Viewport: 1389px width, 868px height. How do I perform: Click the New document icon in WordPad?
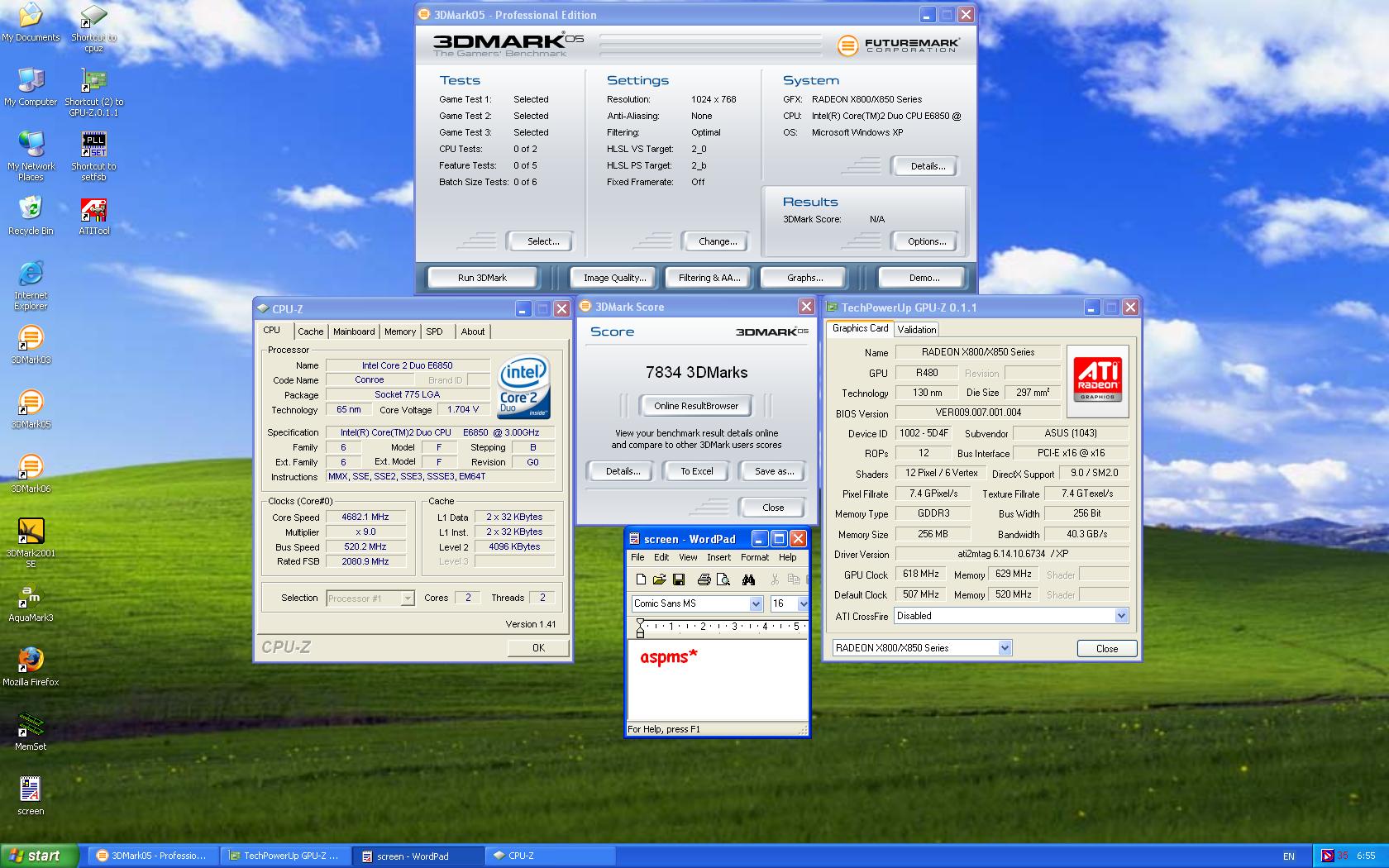[641, 579]
